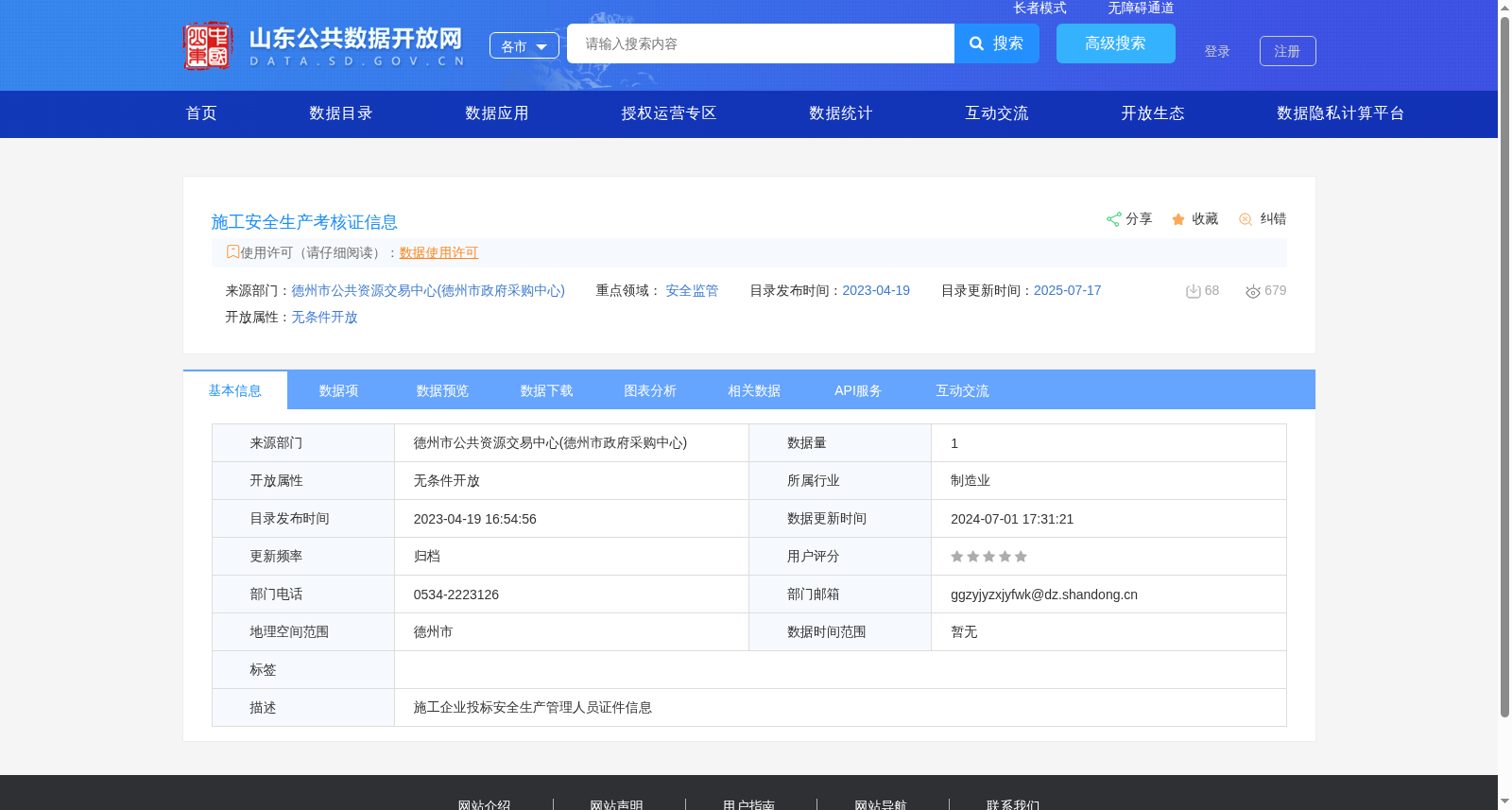Switch to 长者模式 elder mode
1512x810 pixels.
pyautogui.click(x=1039, y=8)
